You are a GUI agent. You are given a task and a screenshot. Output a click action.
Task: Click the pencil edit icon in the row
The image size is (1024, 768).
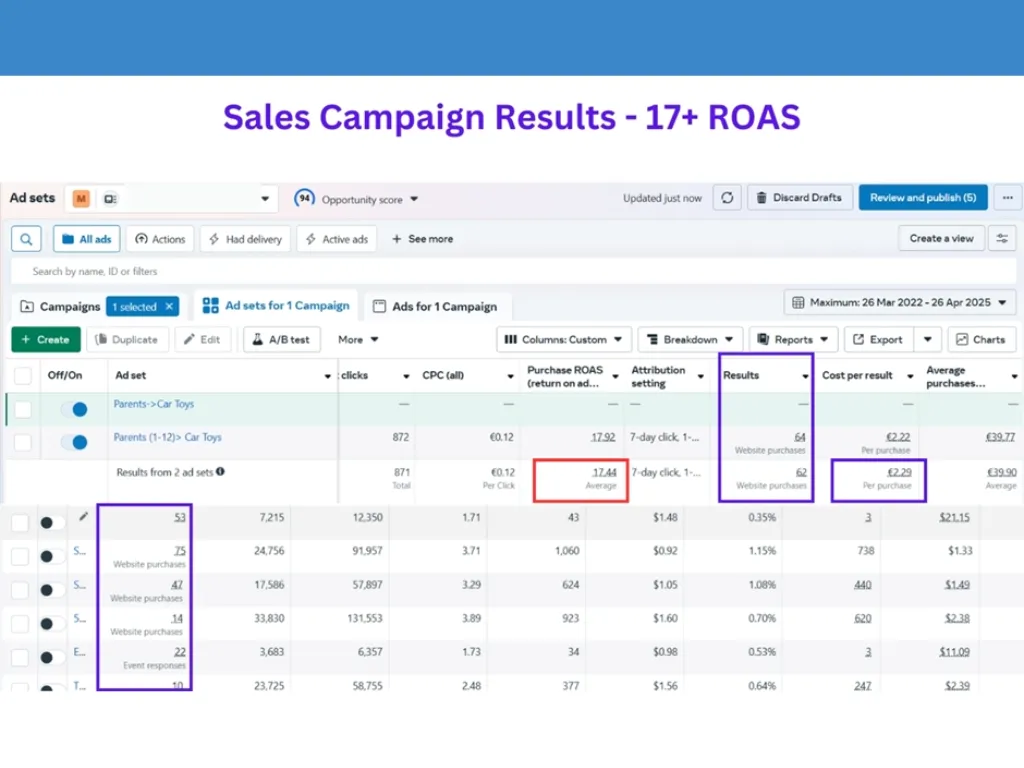point(83,517)
